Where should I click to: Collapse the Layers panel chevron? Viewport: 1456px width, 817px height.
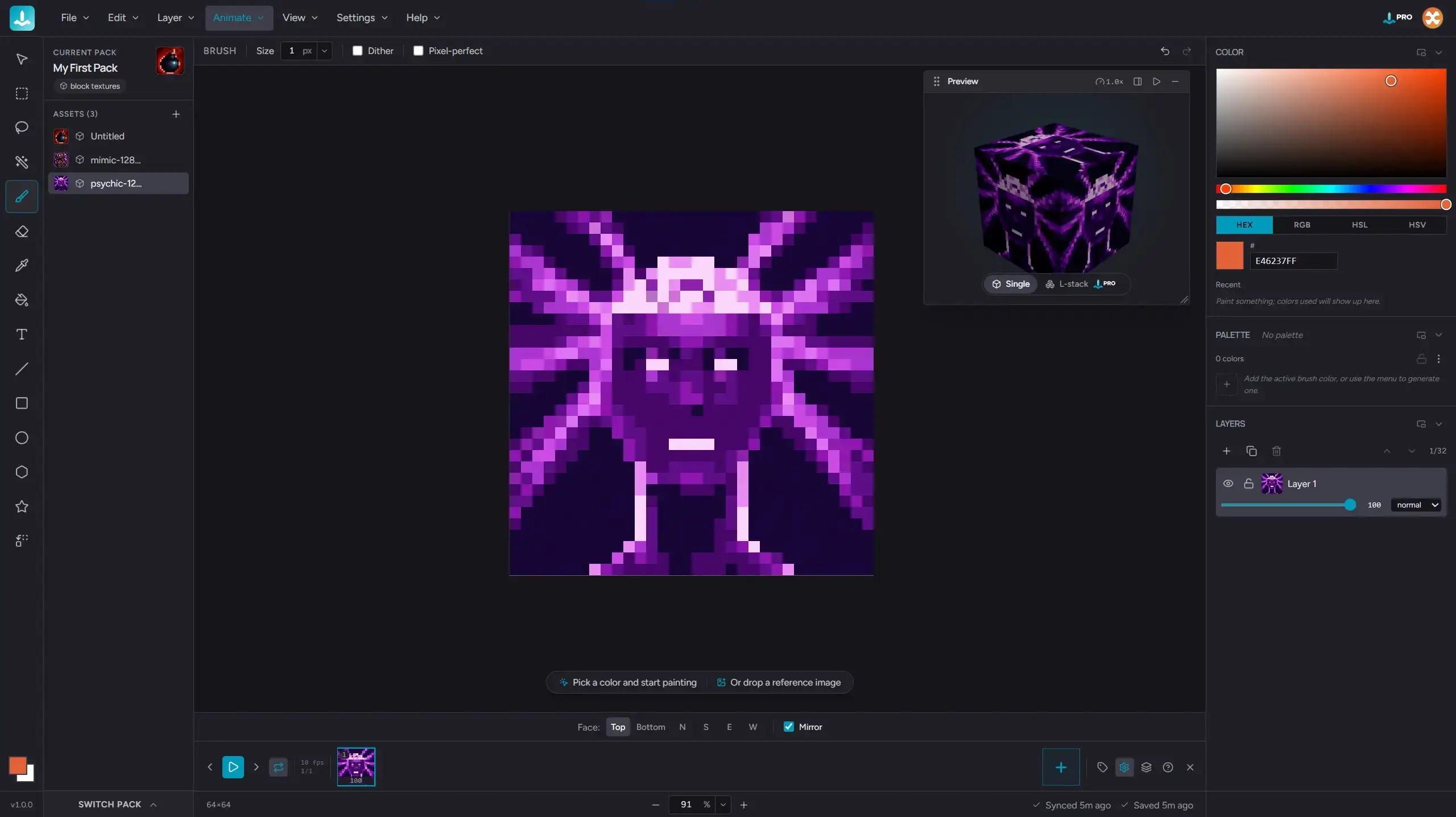[1438, 424]
